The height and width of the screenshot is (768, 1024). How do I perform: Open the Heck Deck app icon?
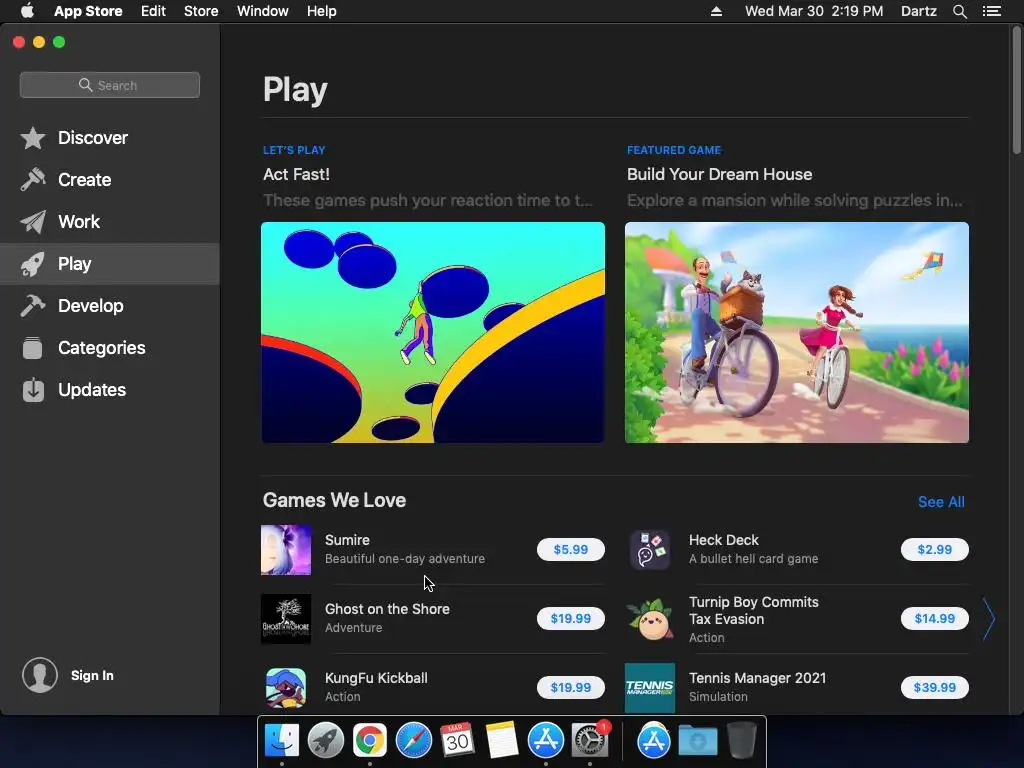coord(650,550)
